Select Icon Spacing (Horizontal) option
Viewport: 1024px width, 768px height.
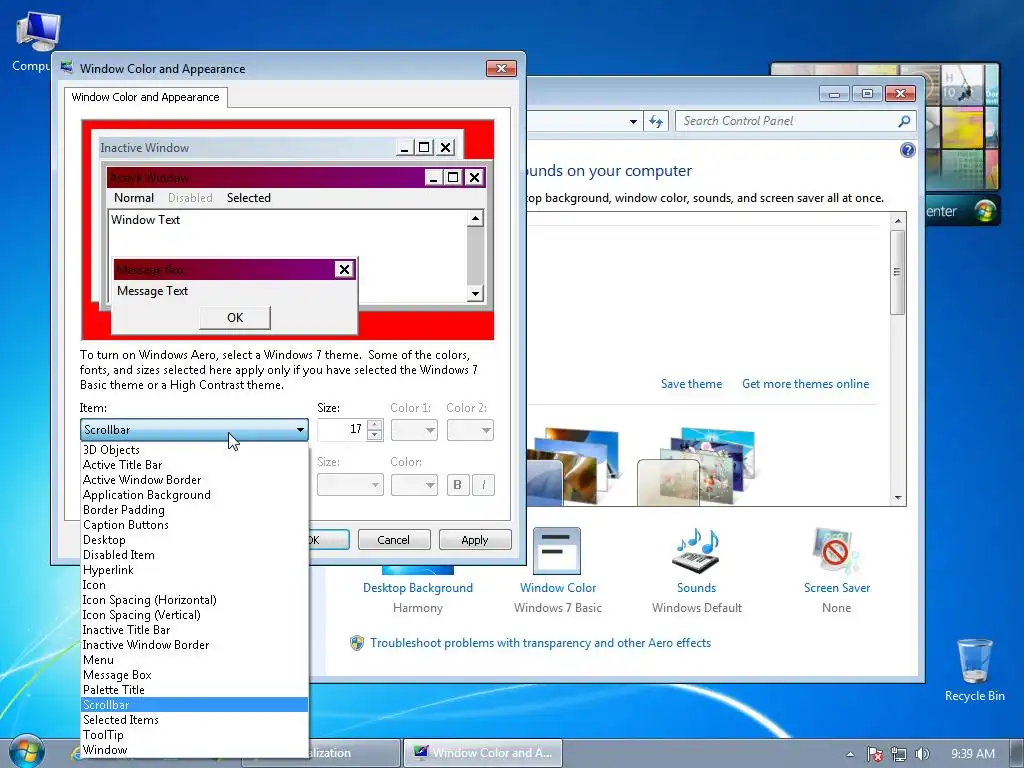tap(194, 600)
